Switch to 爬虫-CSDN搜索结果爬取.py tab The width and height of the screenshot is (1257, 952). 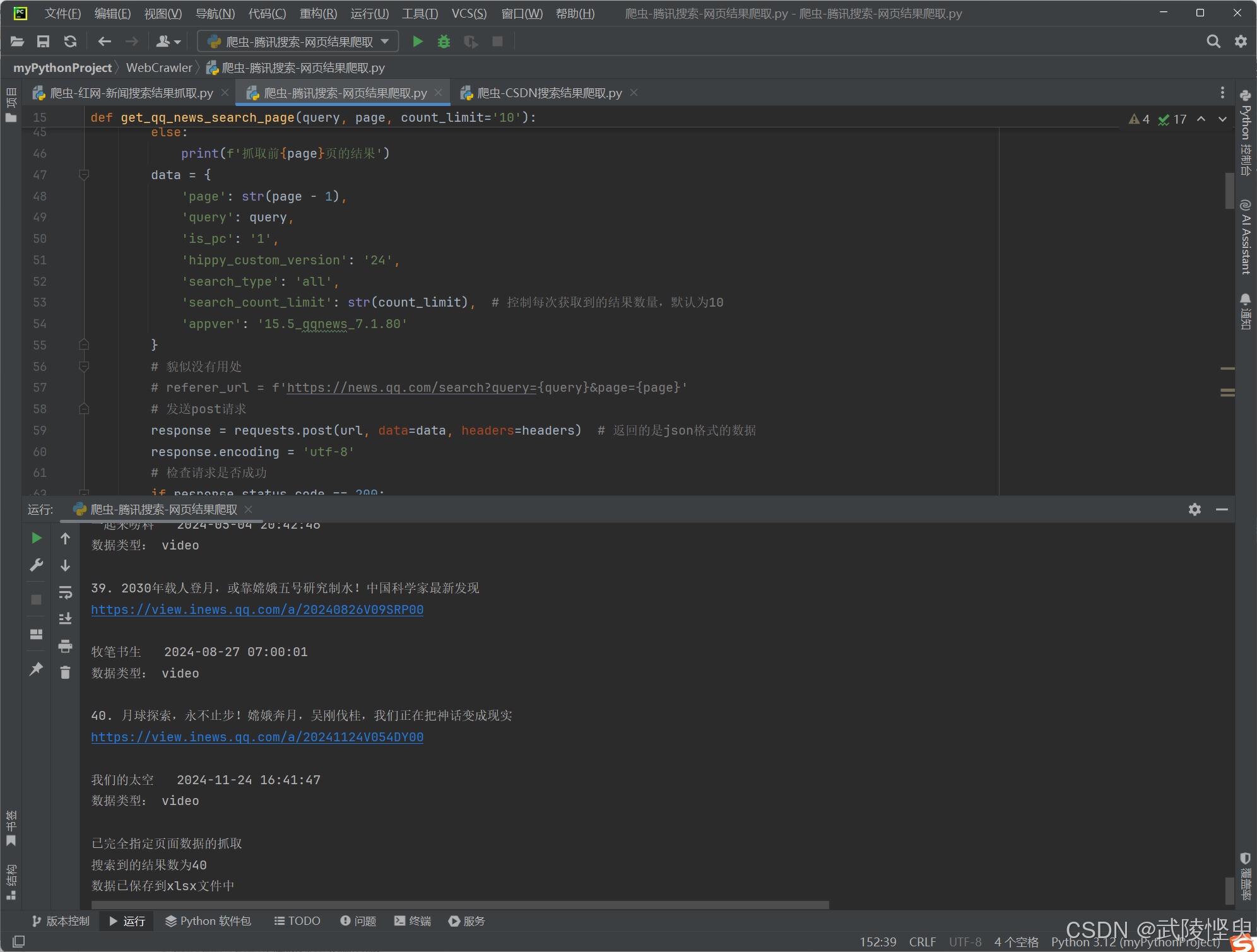[549, 93]
